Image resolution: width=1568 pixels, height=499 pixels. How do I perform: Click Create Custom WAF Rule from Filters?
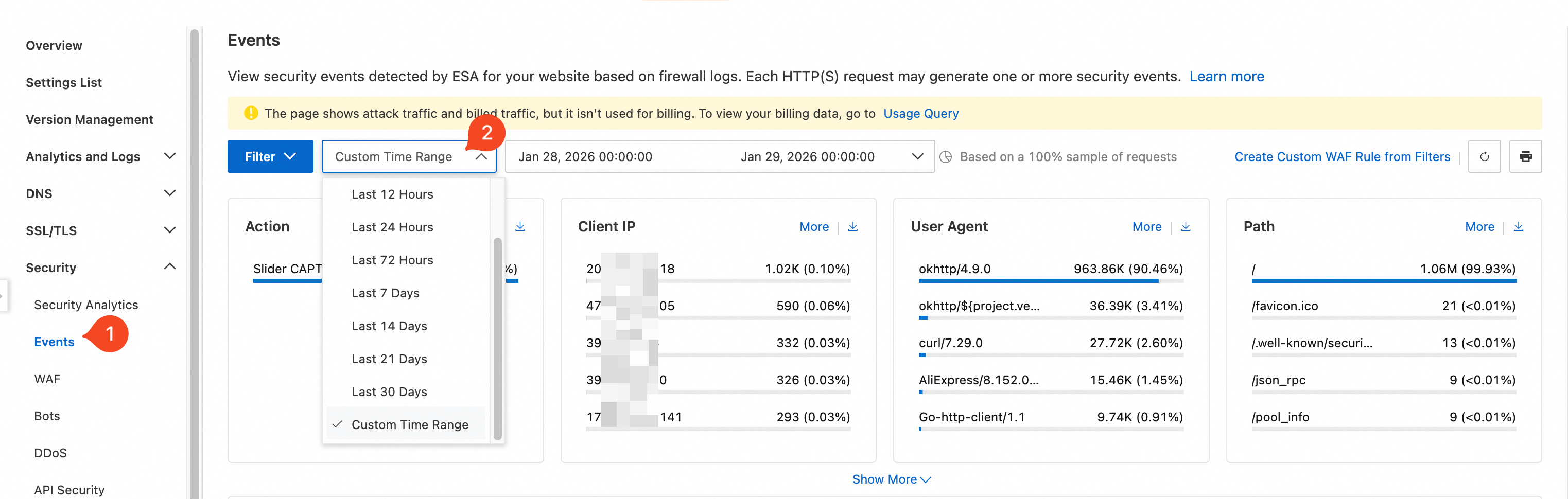tap(1341, 156)
